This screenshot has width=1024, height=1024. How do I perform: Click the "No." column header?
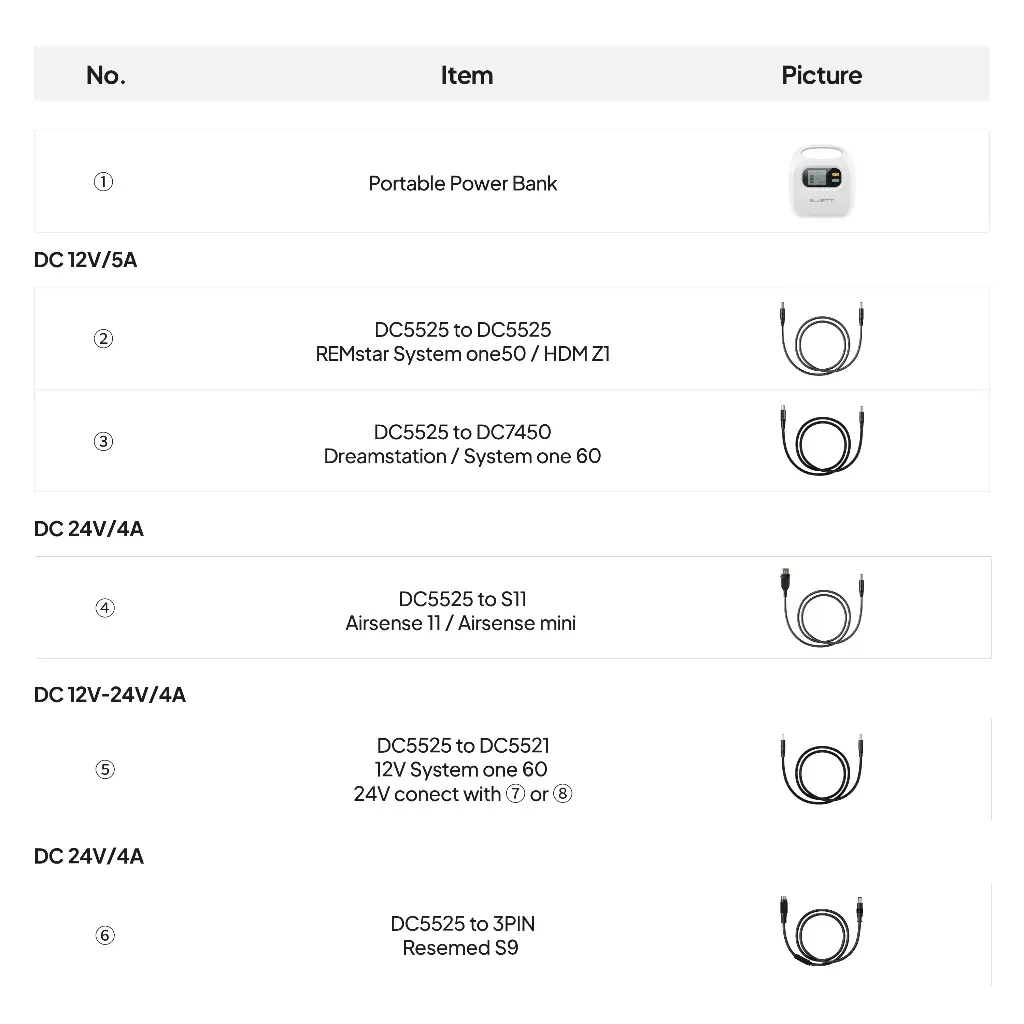pos(106,75)
